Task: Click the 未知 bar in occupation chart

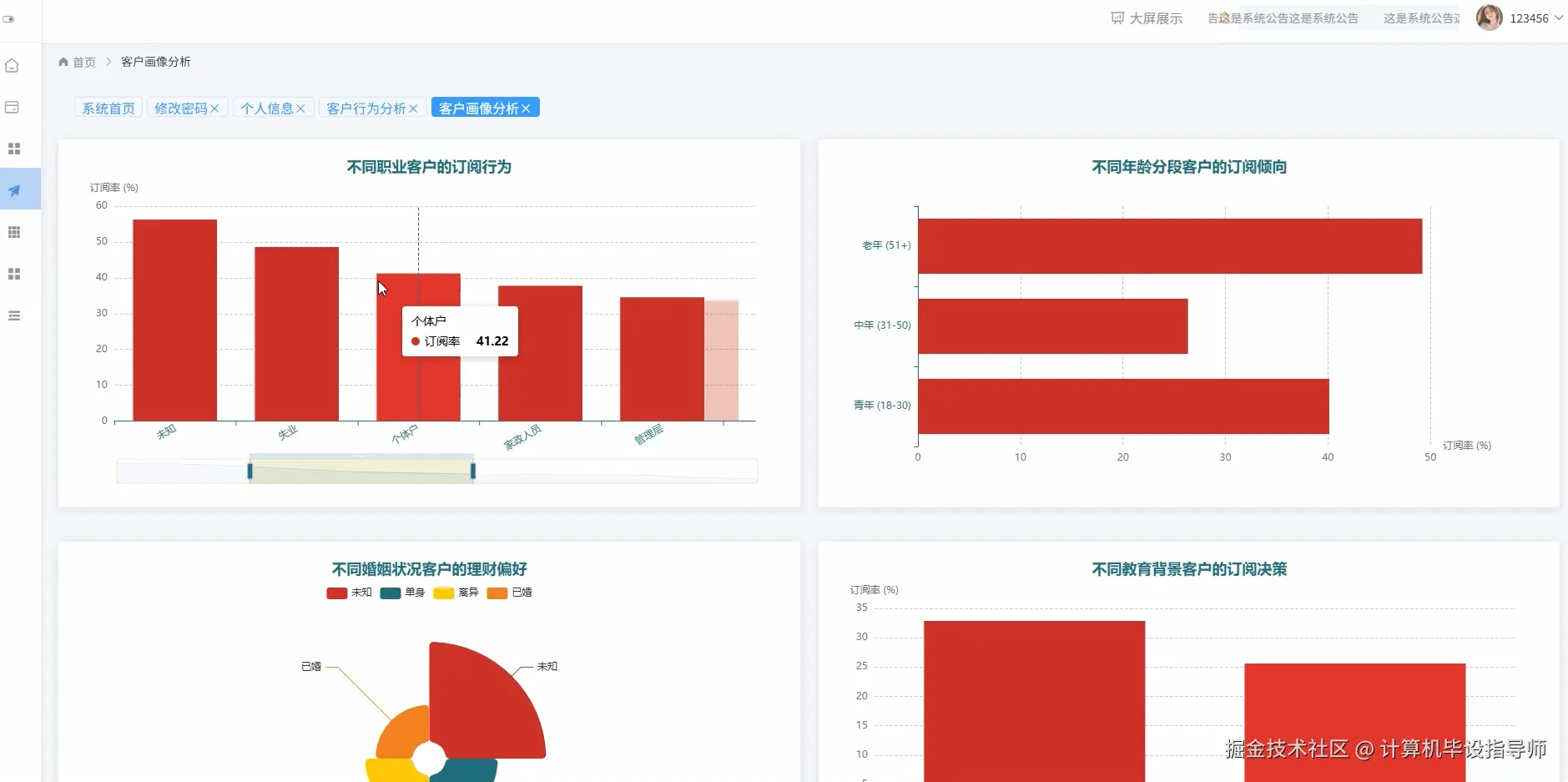Action: click(x=174, y=320)
